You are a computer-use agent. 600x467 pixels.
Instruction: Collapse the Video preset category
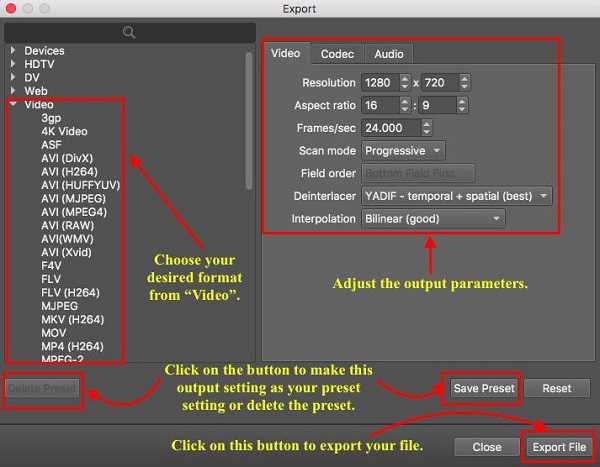[13, 104]
